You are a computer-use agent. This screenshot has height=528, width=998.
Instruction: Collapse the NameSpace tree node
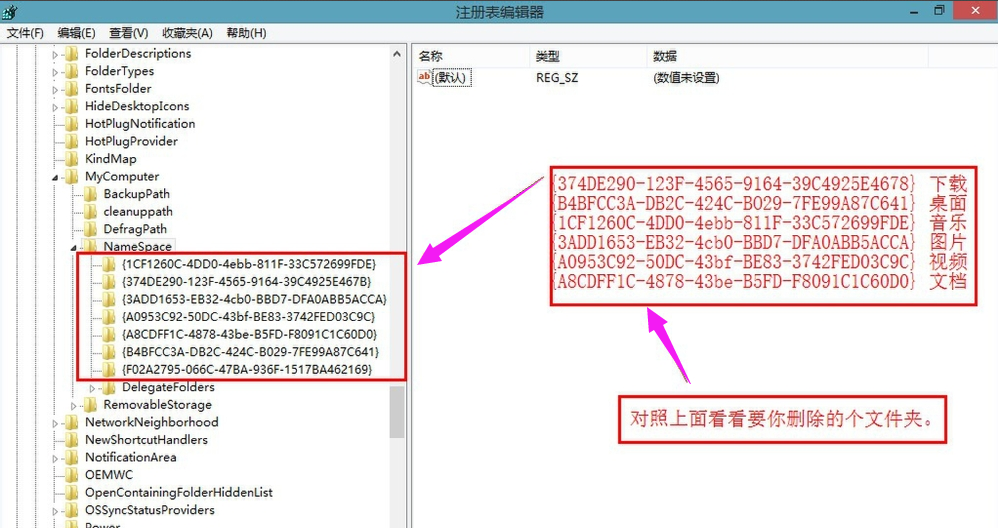click(74, 247)
